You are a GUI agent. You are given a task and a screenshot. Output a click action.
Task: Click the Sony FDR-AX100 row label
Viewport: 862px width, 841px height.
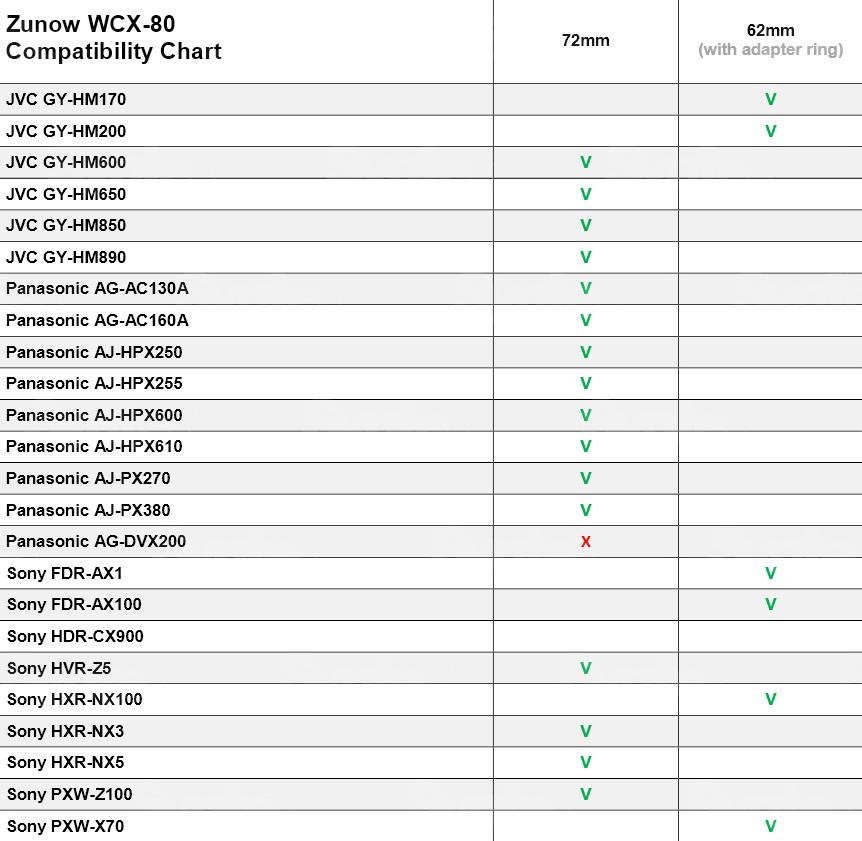(x=74, y=605)
